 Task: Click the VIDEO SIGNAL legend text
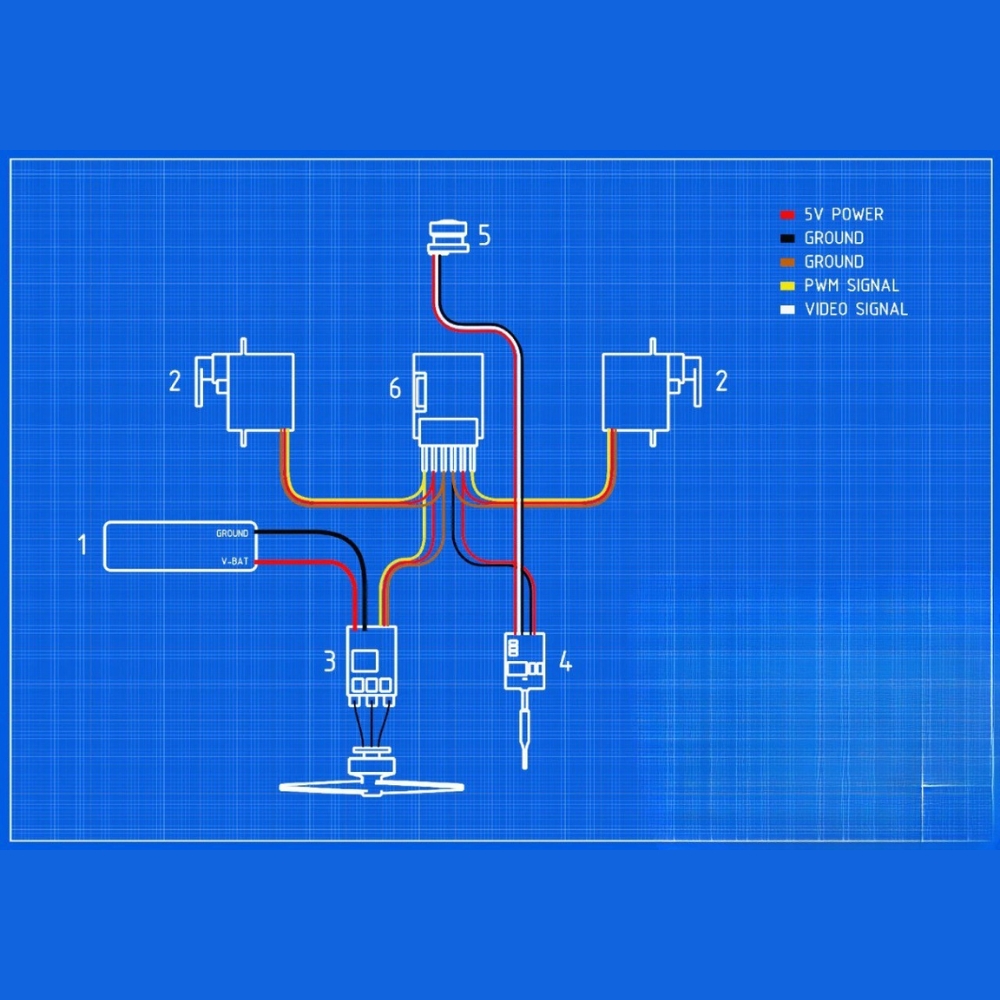856,309
